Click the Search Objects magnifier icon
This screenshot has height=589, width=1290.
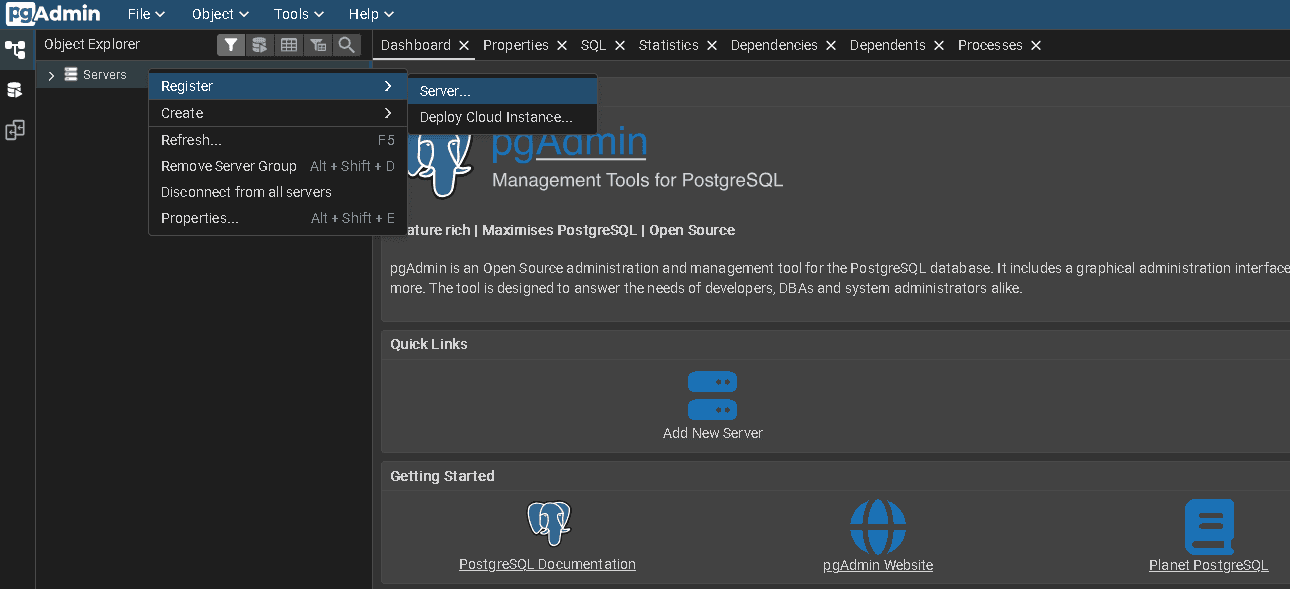(346, 45)
